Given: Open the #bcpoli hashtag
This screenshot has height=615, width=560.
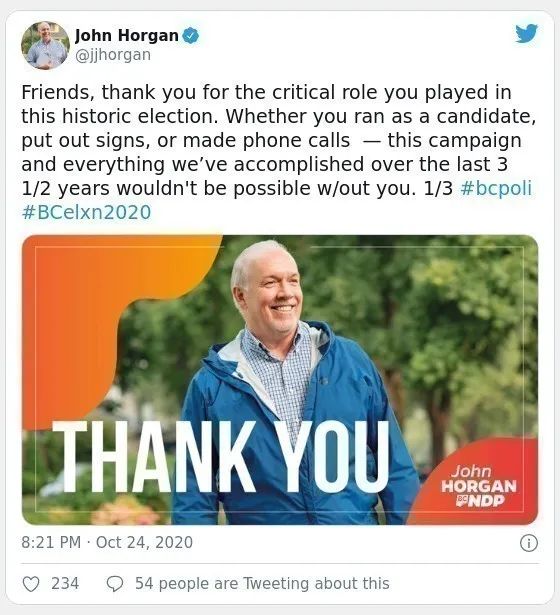Looking at the screenshot, I should (x=496, y=188).
